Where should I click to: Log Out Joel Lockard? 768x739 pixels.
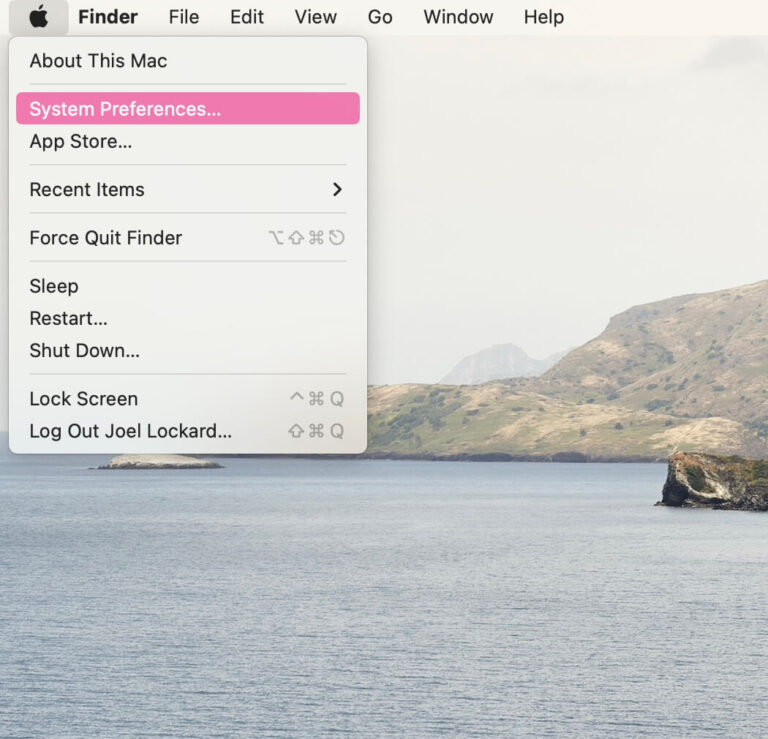tap(130, 431)
